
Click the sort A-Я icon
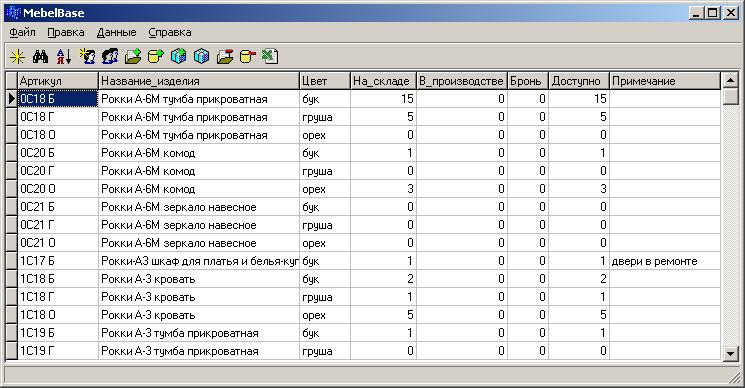pyautogui.click(x=64, y=57)
